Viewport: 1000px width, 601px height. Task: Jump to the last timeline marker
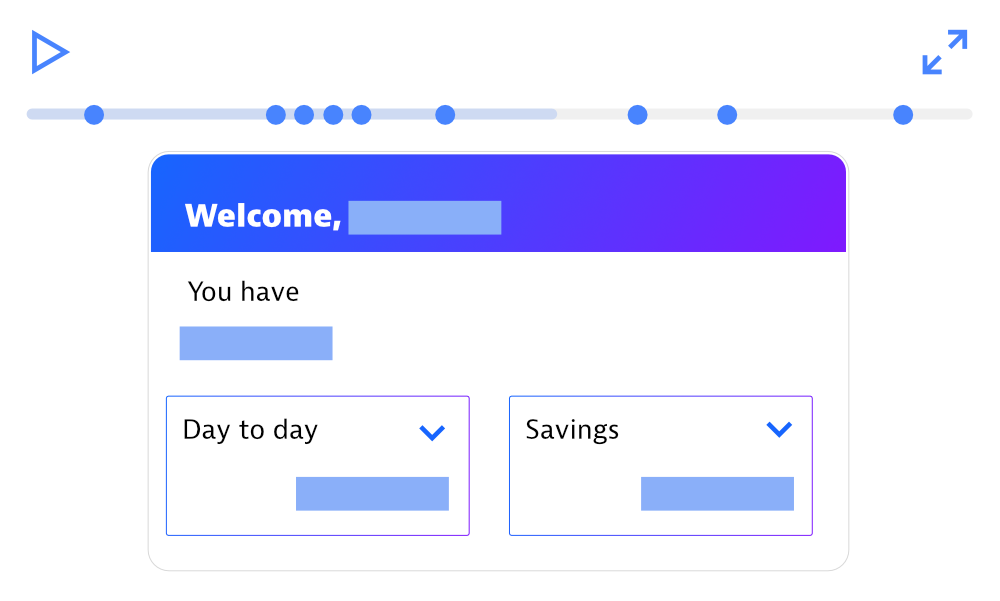pos(903,115)
